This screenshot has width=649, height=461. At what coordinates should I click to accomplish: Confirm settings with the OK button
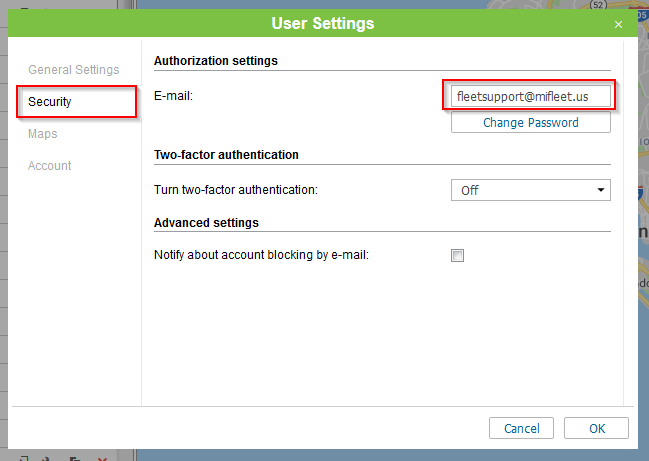pos(596,428)
